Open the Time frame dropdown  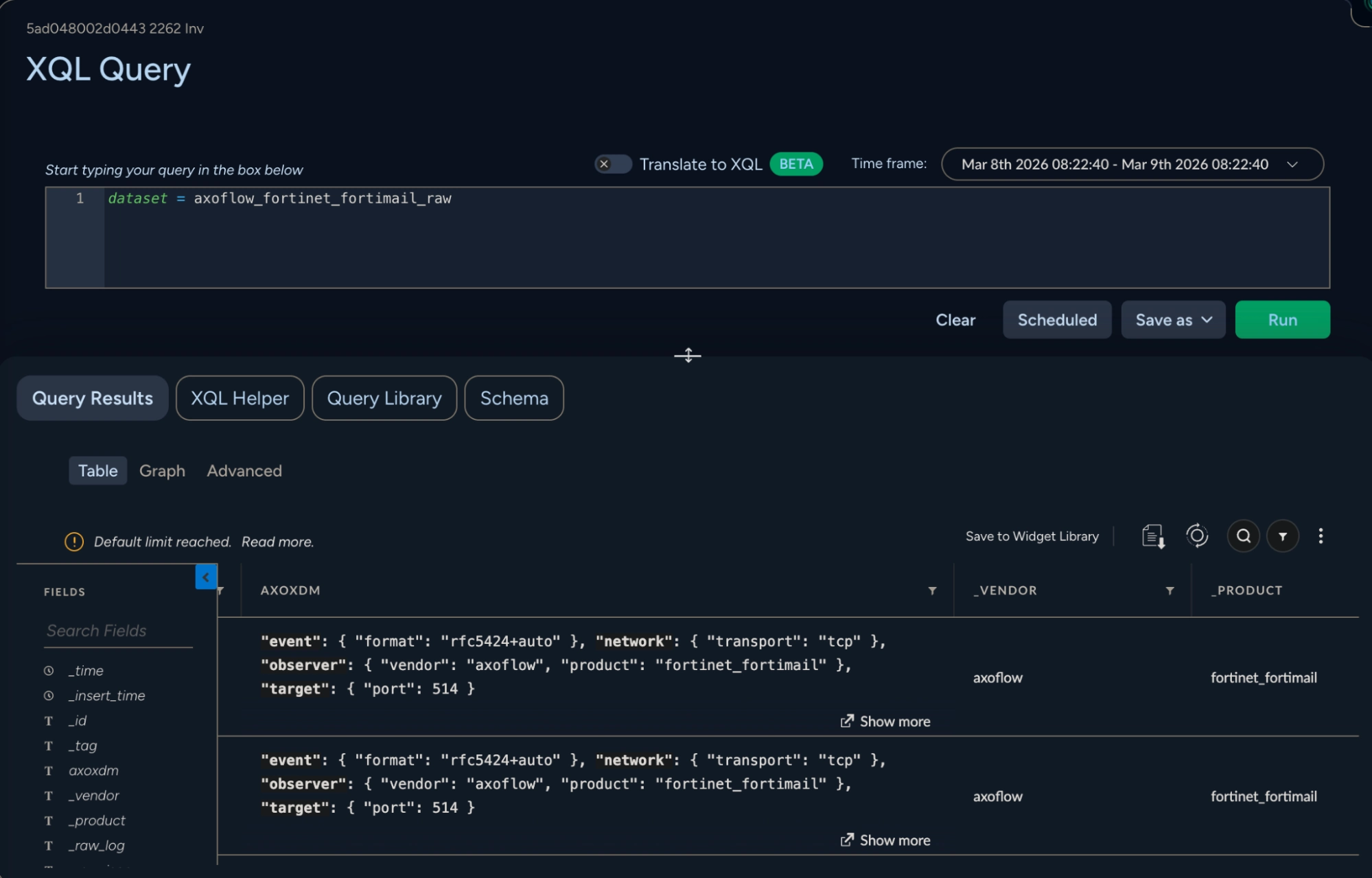click(x=1132, y=164)
